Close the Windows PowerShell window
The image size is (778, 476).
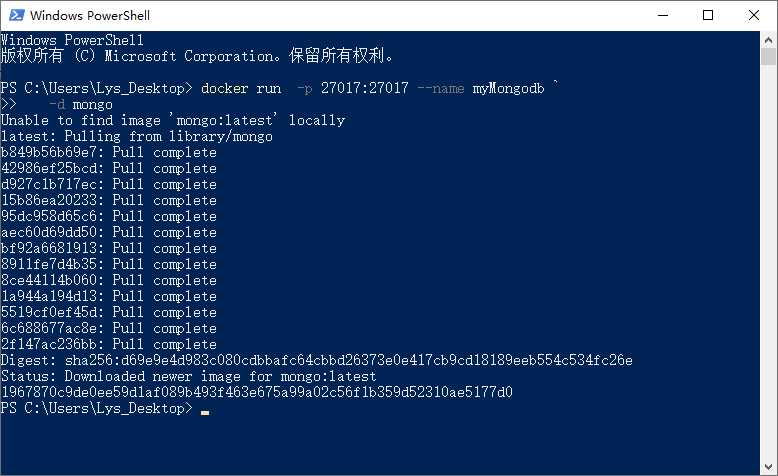click(754, 15)
